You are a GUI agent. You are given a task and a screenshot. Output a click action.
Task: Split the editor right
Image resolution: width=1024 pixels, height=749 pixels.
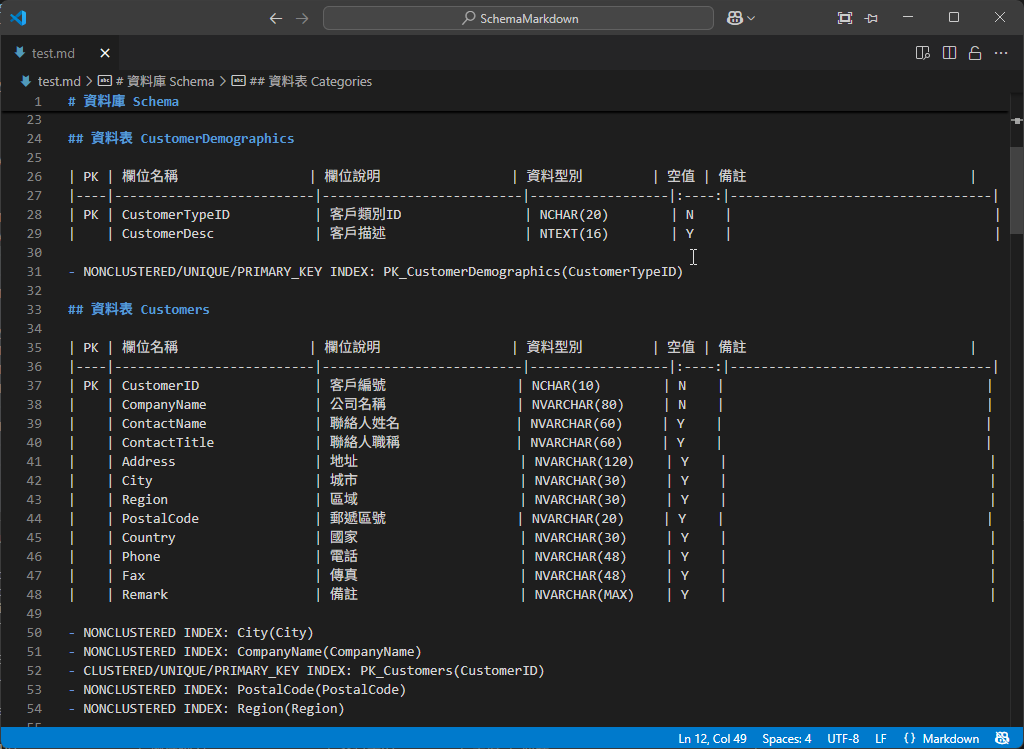click(x=949, y=53)
